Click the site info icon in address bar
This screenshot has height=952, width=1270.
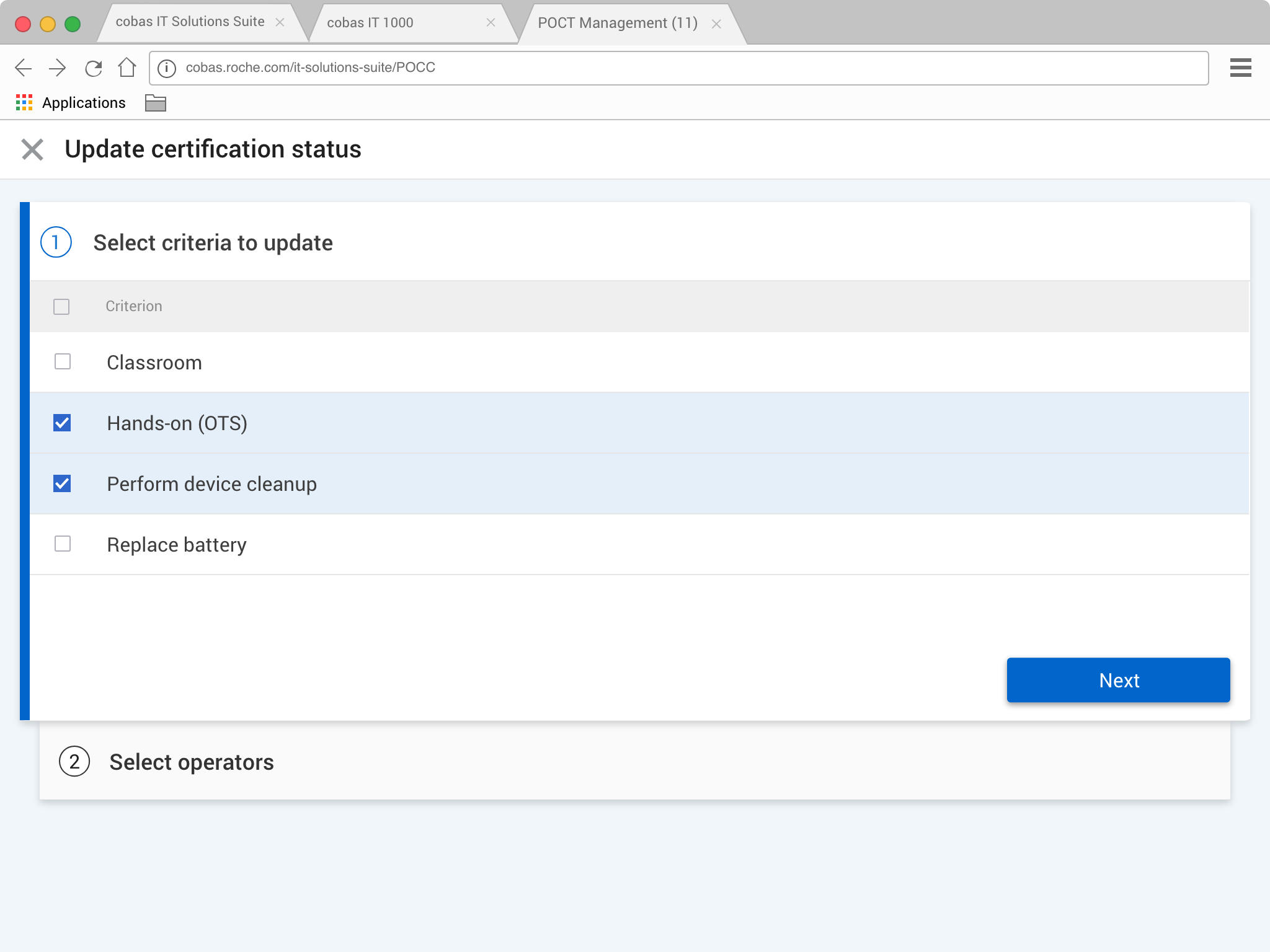(x=167, y=68)
